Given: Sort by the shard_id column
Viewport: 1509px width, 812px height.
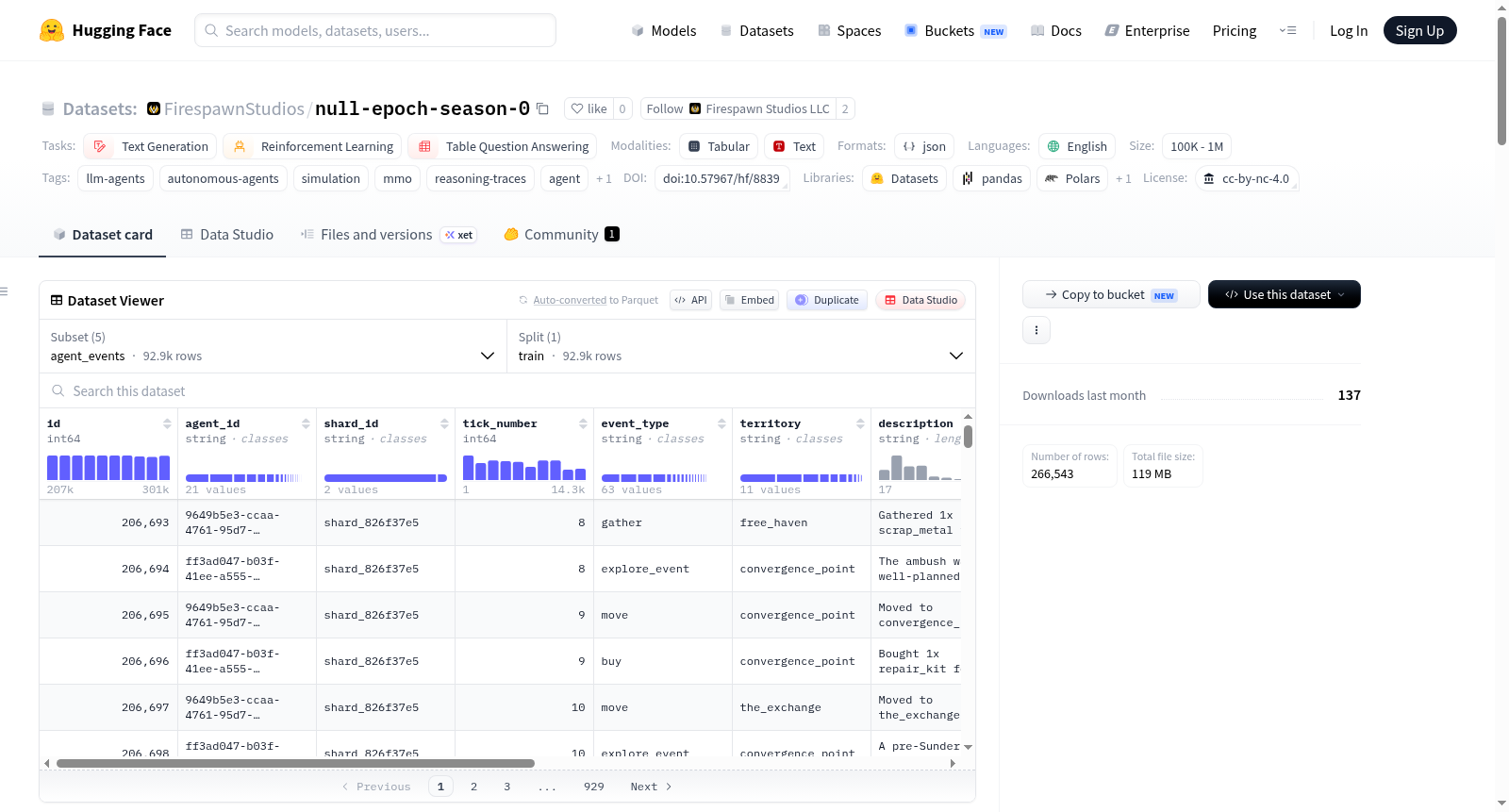Looking at the screenshot, I should pos(444,423).
